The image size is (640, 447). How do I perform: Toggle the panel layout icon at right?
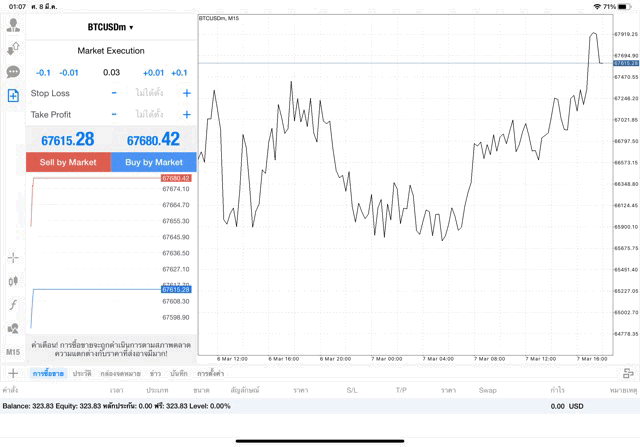628,373
